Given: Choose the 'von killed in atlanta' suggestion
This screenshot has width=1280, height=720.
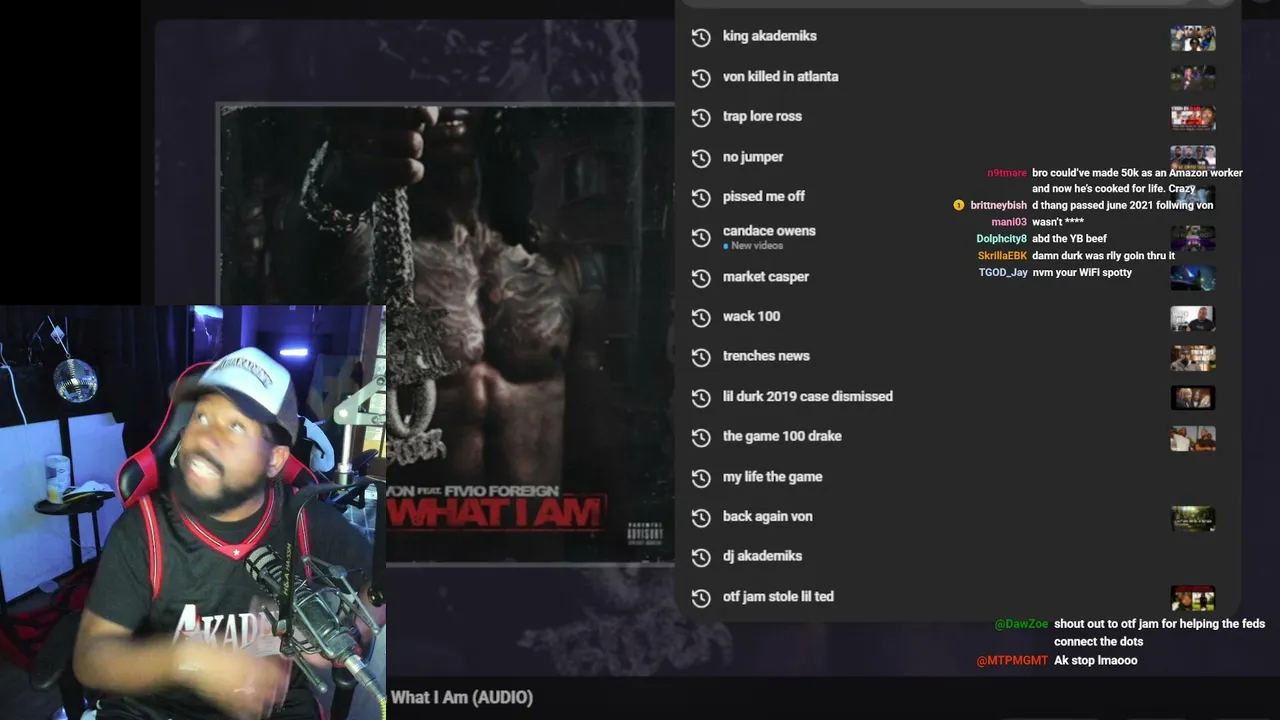Looking at the screenshot, I should 781,76.
